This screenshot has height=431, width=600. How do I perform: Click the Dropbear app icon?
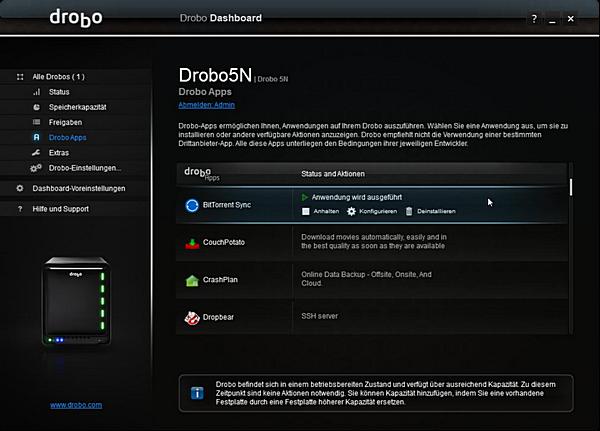[192, 318]
